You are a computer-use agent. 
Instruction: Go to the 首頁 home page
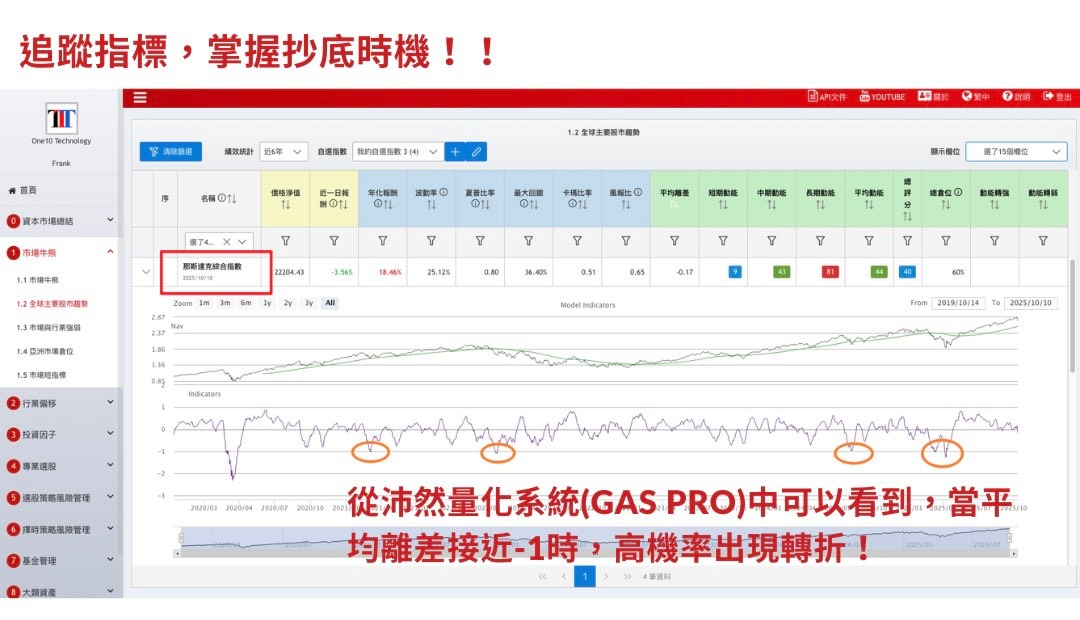click(23, 190)
